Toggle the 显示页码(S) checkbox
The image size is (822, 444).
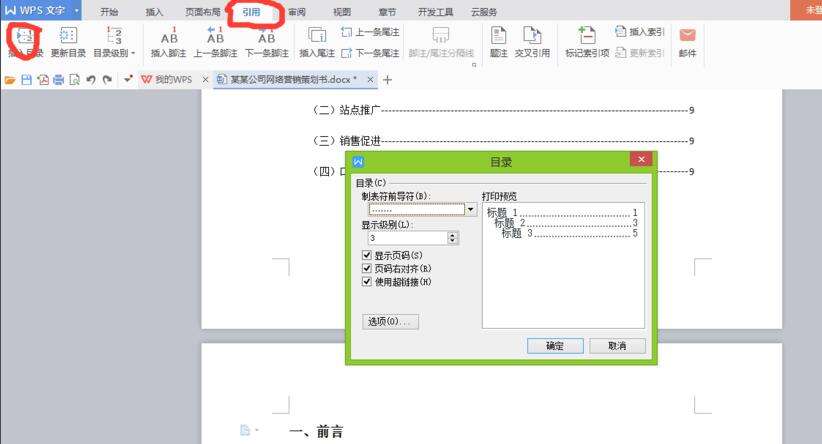(367, 255)
